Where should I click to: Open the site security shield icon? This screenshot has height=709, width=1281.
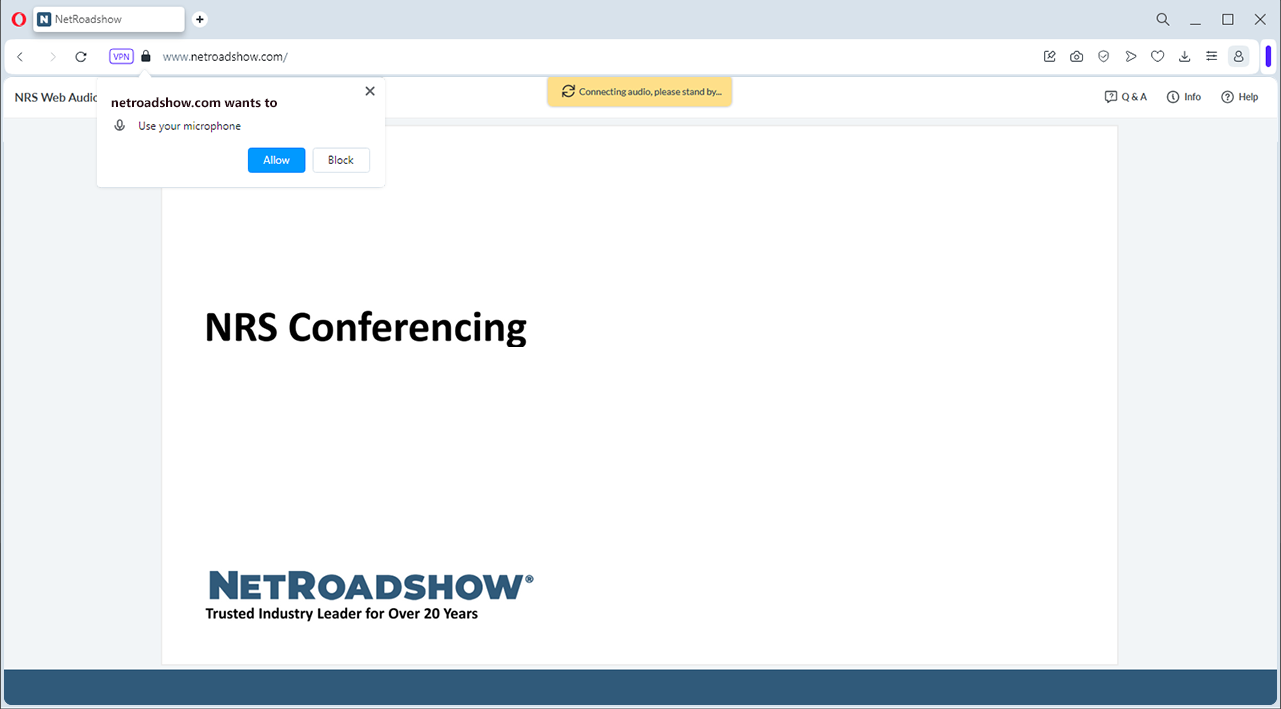[1103, 56]
